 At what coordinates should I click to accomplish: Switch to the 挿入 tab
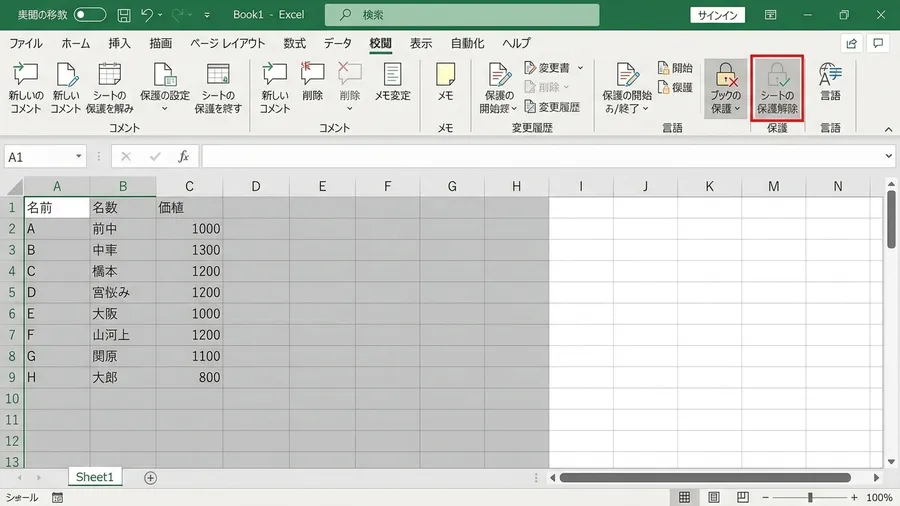(119, 44)
